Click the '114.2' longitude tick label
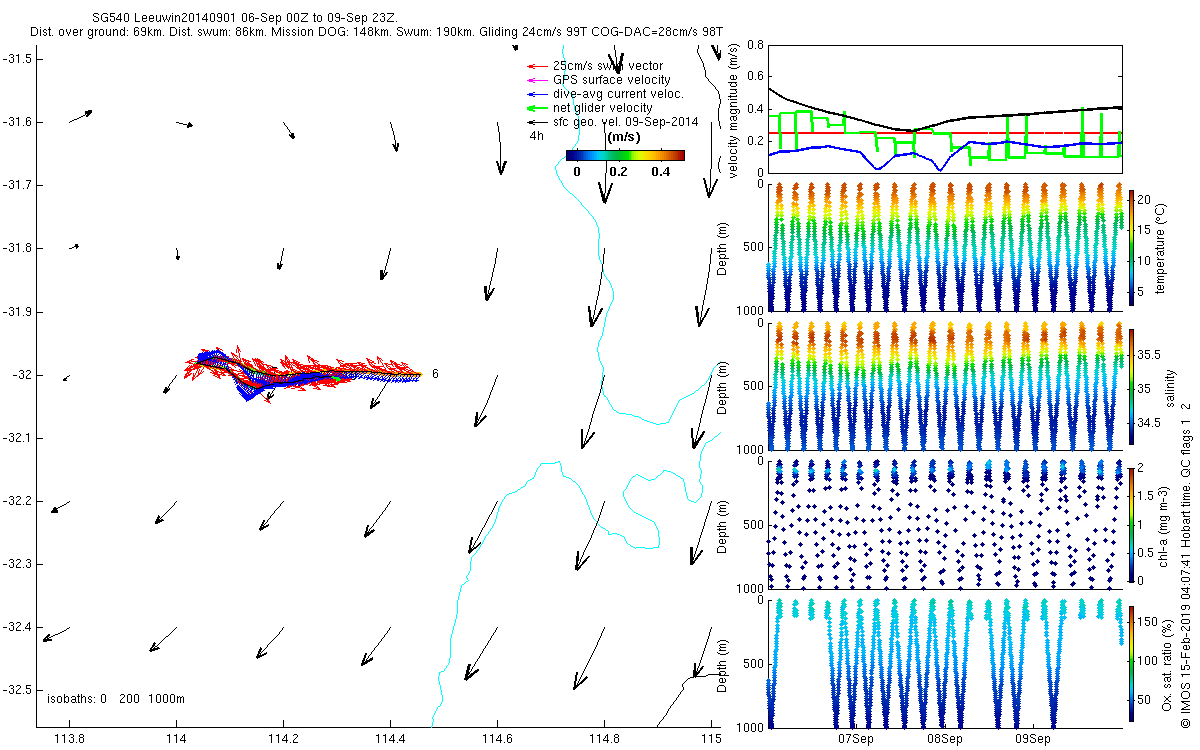Viewport: 1200px width, 750px height. coord(283,739)
